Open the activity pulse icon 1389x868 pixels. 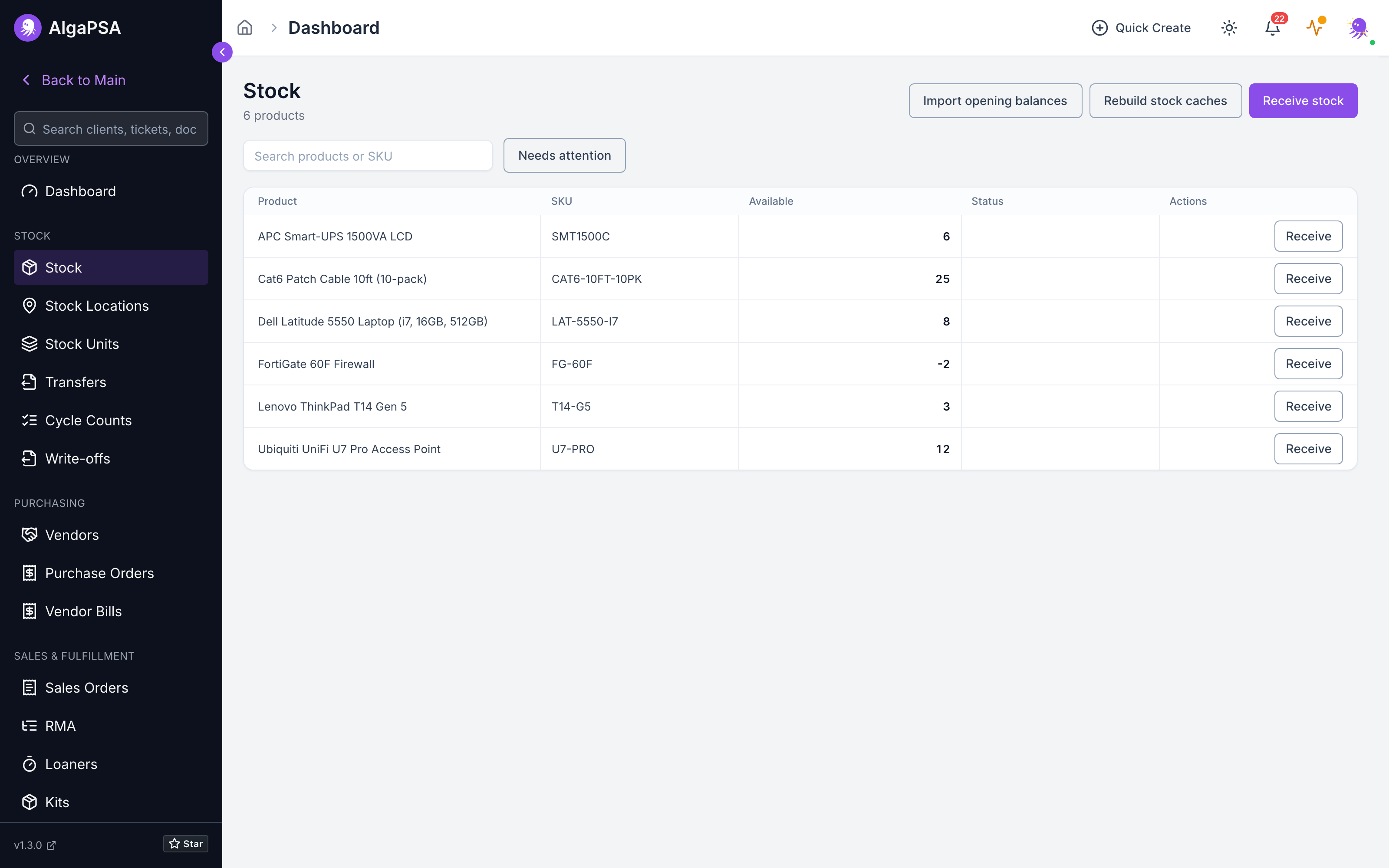[1315, 27]
